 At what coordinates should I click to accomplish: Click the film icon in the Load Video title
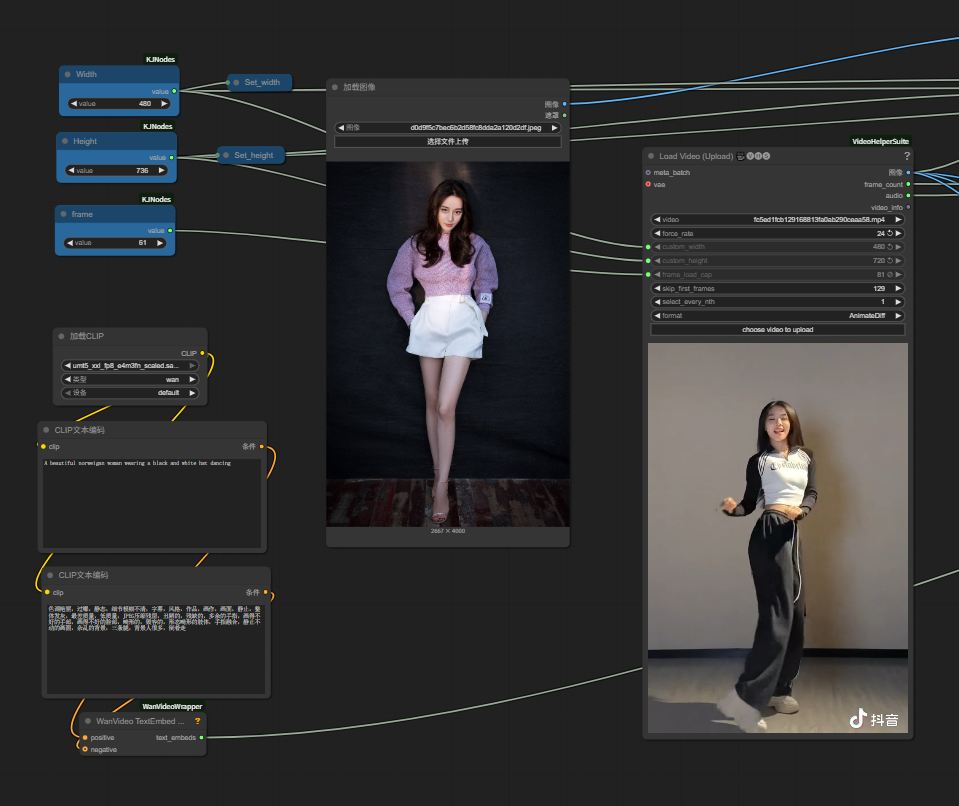(740, 156)
